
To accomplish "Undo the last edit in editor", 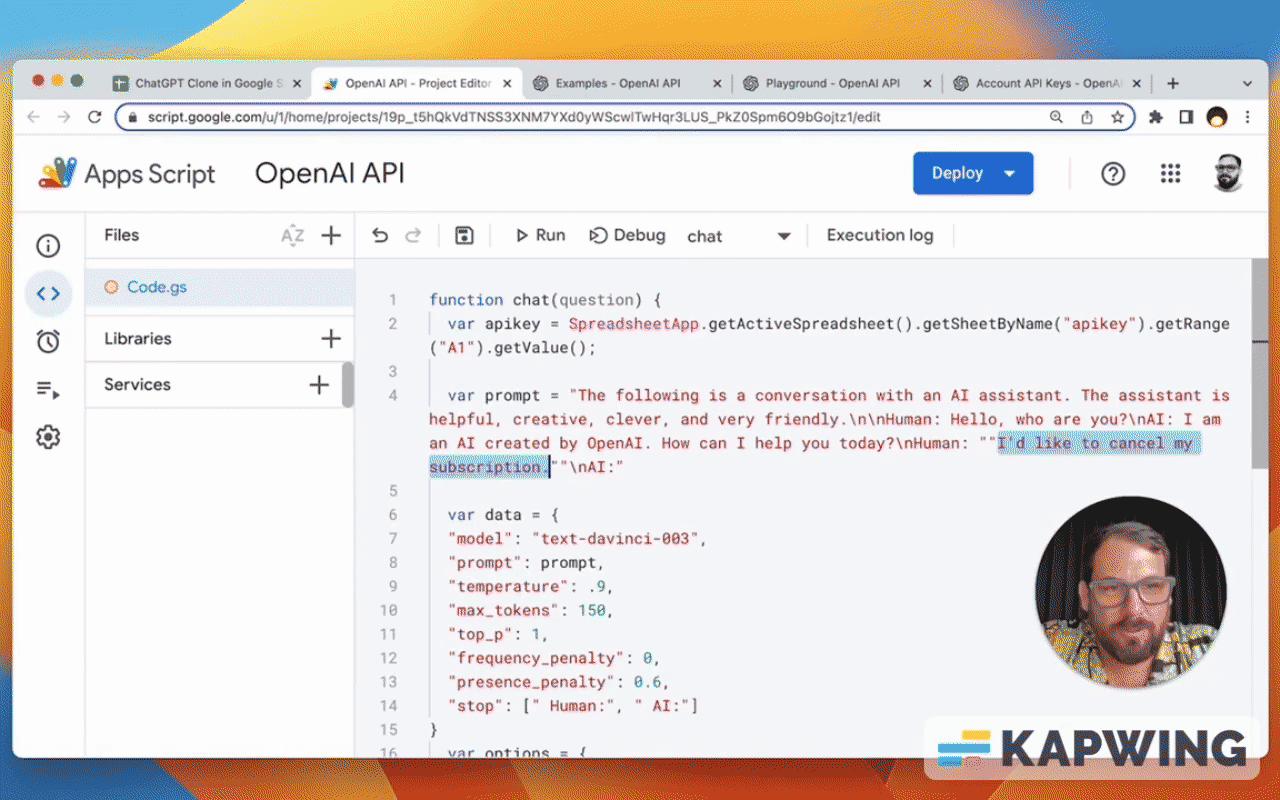I will [380, 236].
